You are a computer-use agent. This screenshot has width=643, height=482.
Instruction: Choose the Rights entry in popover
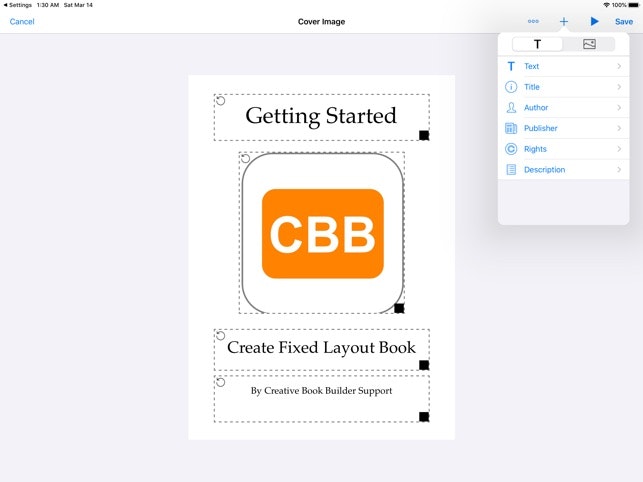coord(563,149)
